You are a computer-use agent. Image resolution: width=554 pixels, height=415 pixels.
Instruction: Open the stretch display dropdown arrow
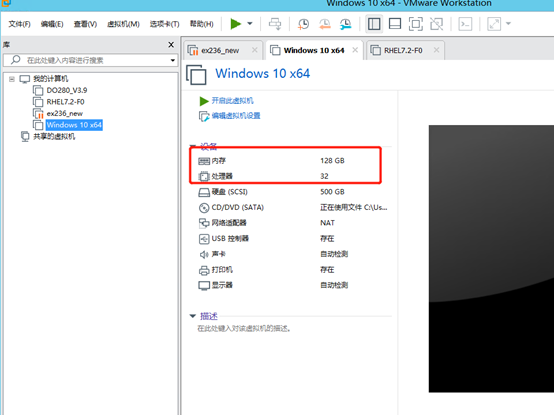[x=508, y=24]
